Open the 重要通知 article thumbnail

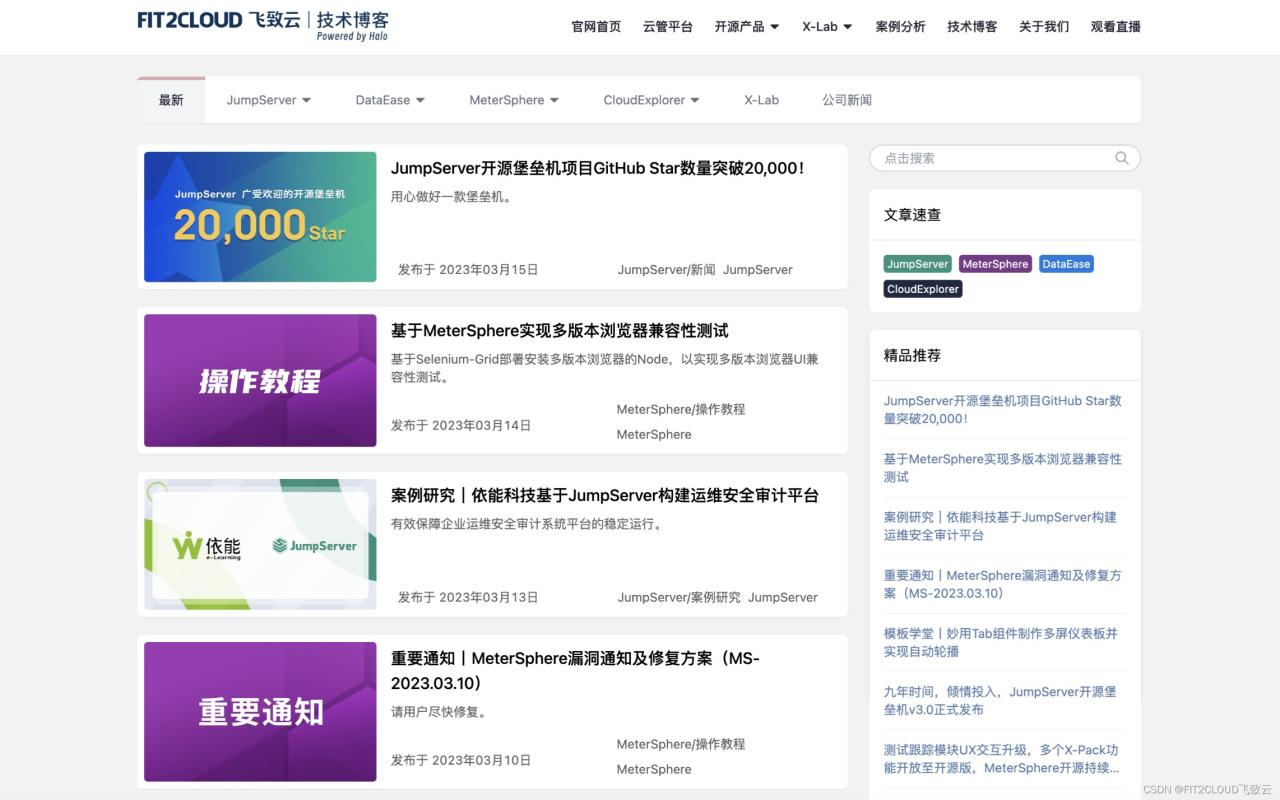[260, 712]
